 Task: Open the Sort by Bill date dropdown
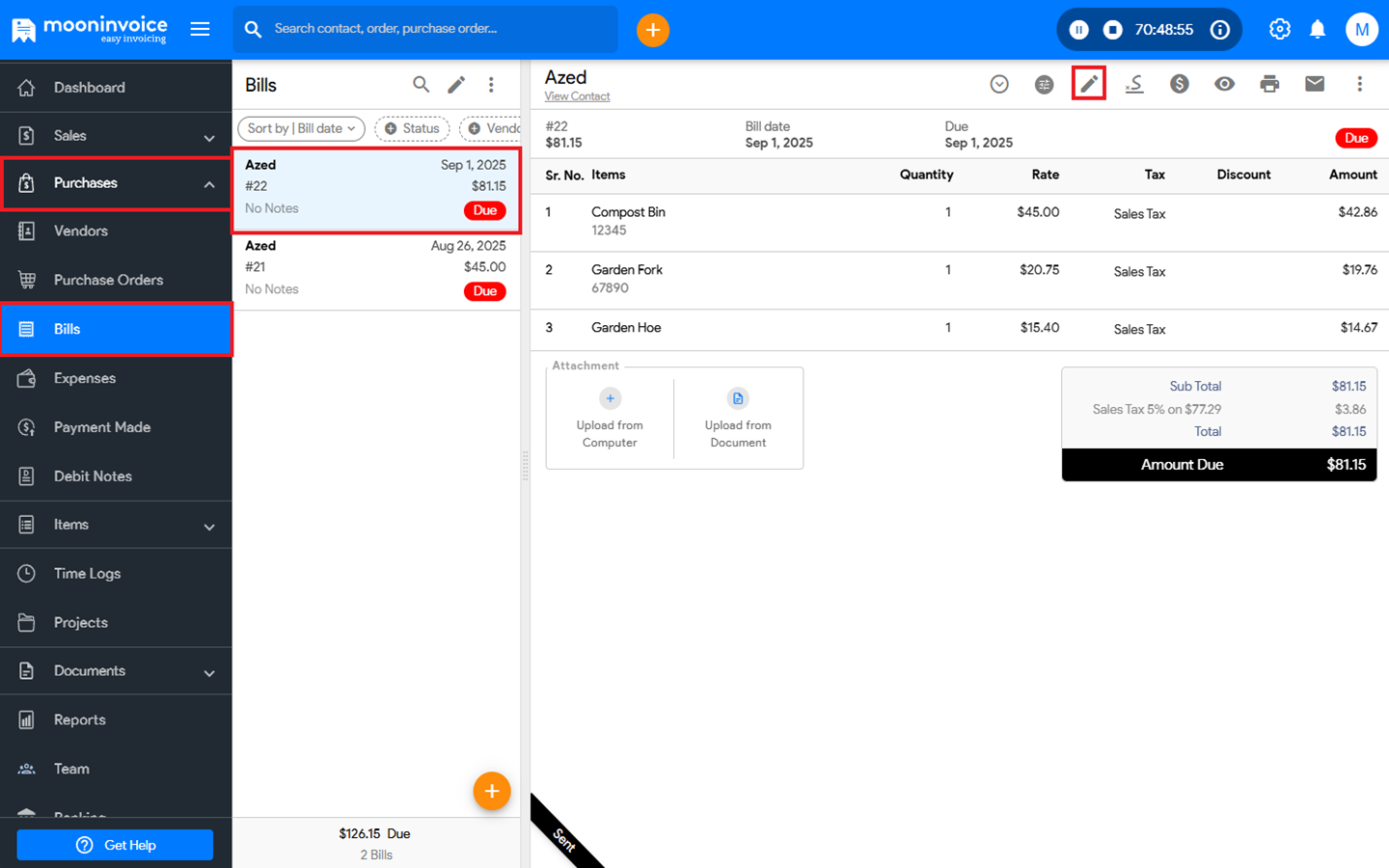pyautogui.click(x=301, y=128)
